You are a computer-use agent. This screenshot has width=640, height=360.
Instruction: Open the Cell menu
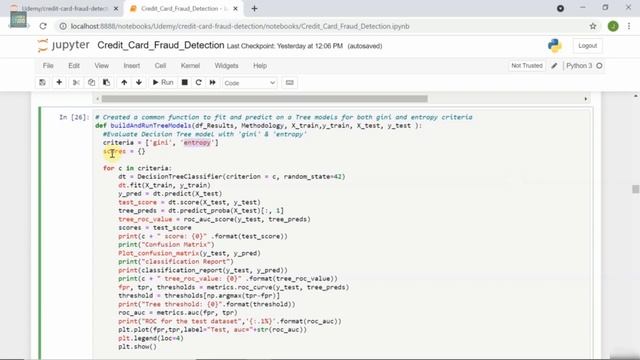pyautogui.click(x=160, y=66)
